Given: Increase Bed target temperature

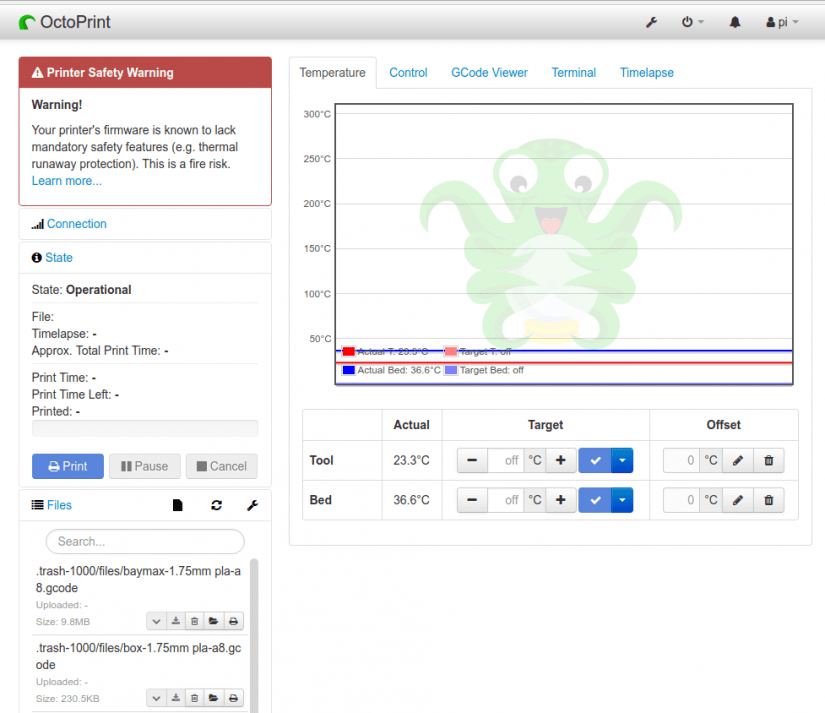Looking at the screenshot, I should (561, 500).
